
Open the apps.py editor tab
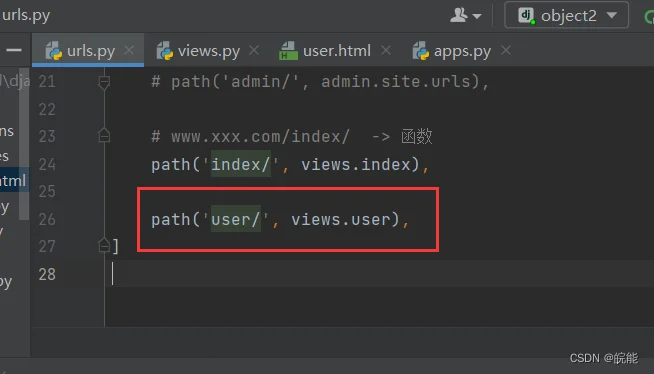(x=462, y=51)
